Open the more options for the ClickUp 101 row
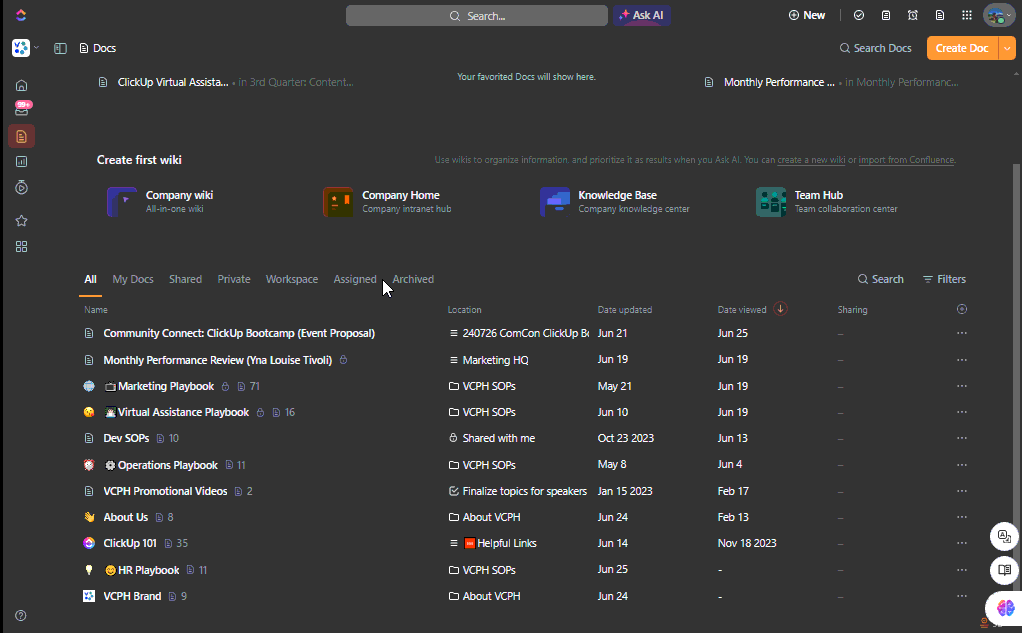This screenshot has height=633, width=1022. (962, 543)
